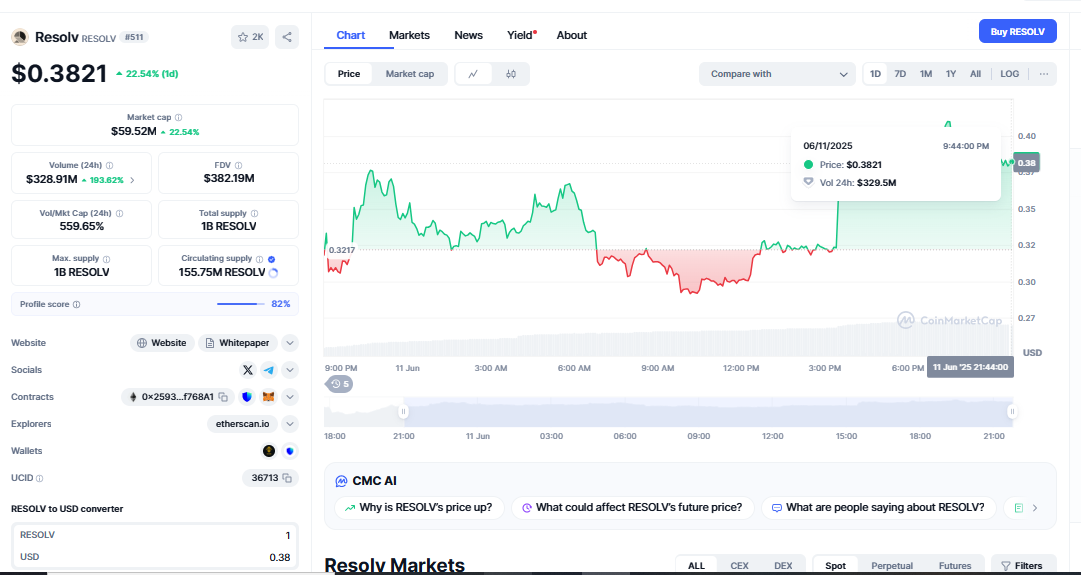This screenshot has width=1081, height=575.
Task: Click the verified badge on Circulating supply
Action: tap(272, 259)
